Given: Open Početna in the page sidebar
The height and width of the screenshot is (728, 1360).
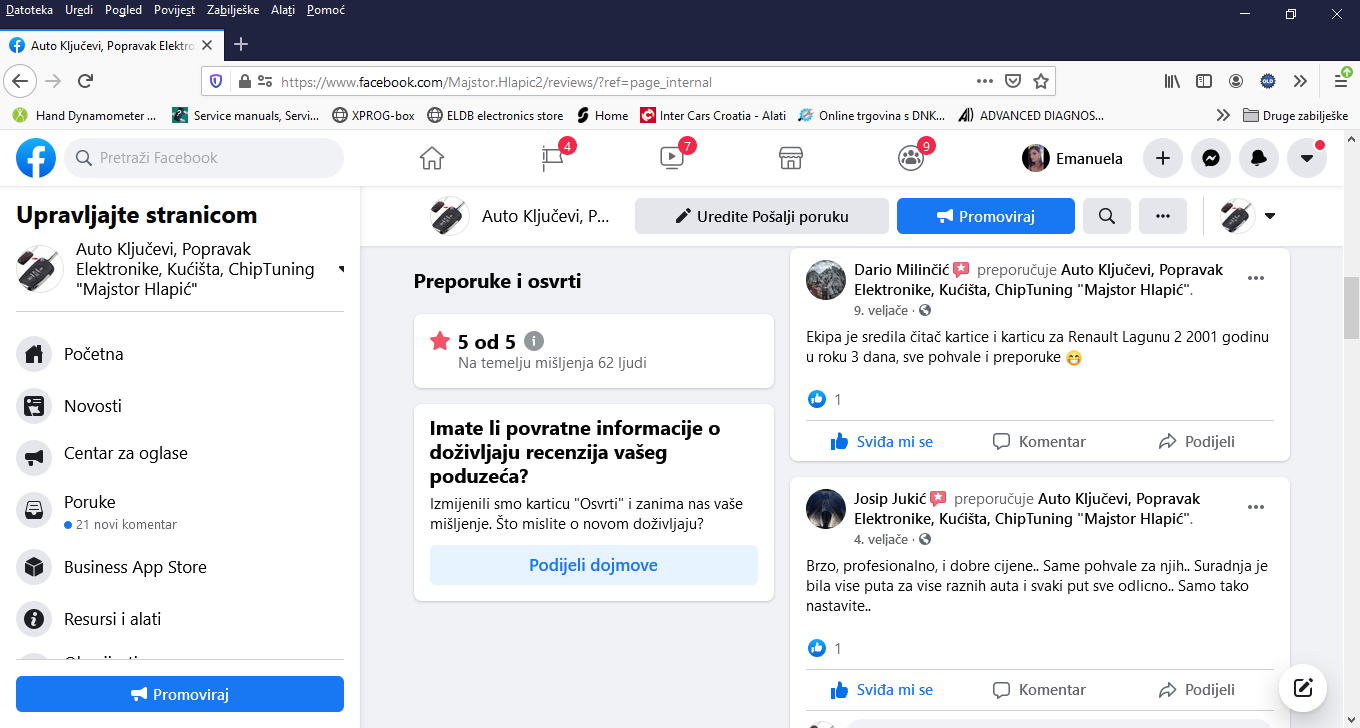Looking at the screenshot, I should tap(180, 354).
